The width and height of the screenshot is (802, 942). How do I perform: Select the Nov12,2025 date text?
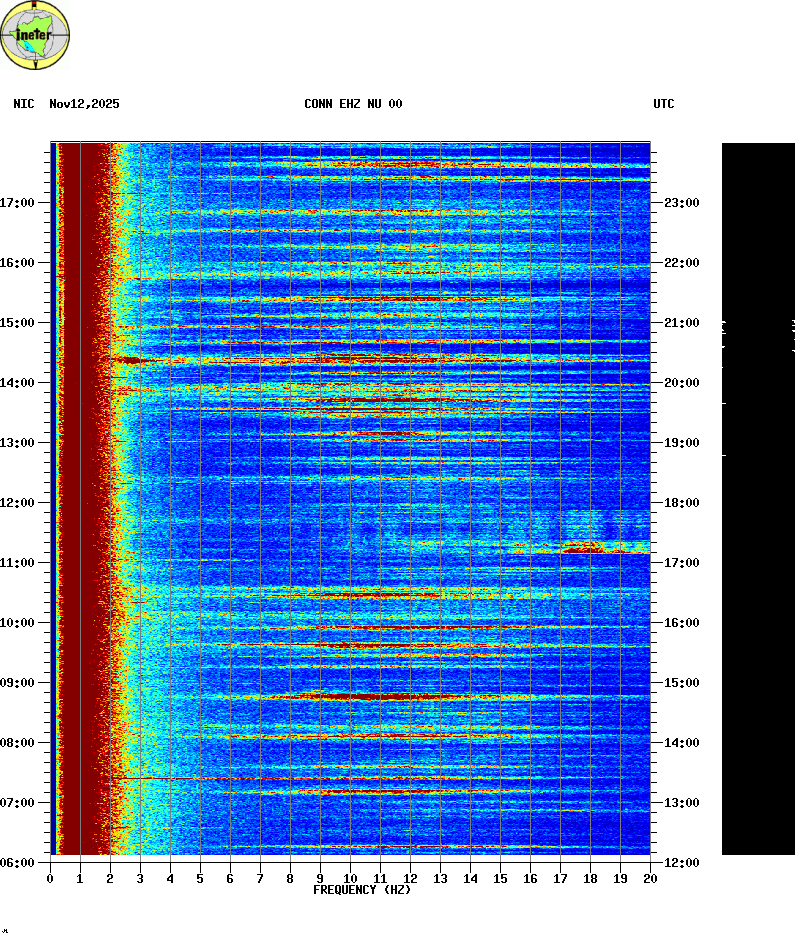[84, 104]
